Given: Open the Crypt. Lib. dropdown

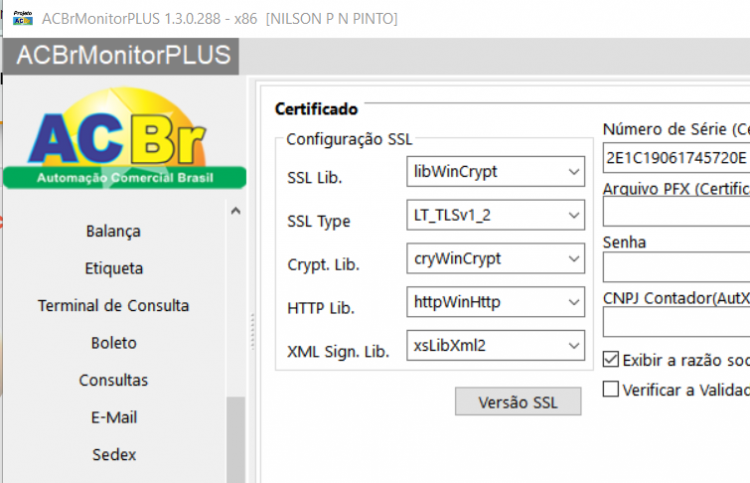Looking at the screenshot, I should [496, 258].
